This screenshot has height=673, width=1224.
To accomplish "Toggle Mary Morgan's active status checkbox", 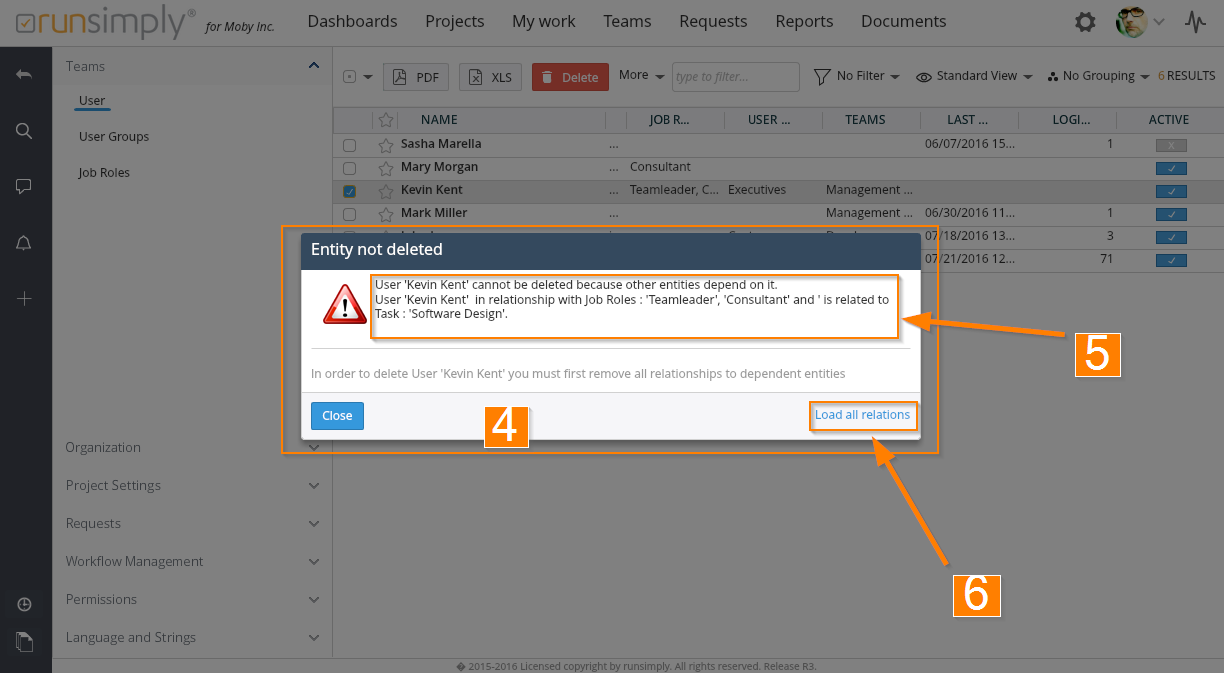I will point(1170,168).
